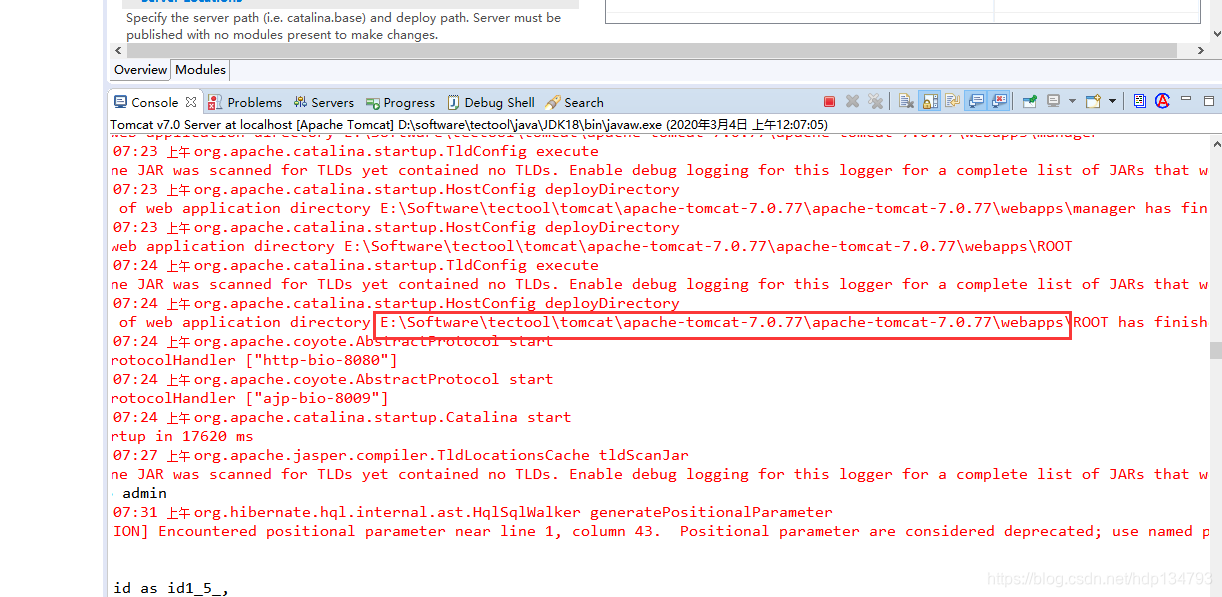Minimize the Console view panel
The height and width of the screenshot is (597, 1222).
(1185, 99)
